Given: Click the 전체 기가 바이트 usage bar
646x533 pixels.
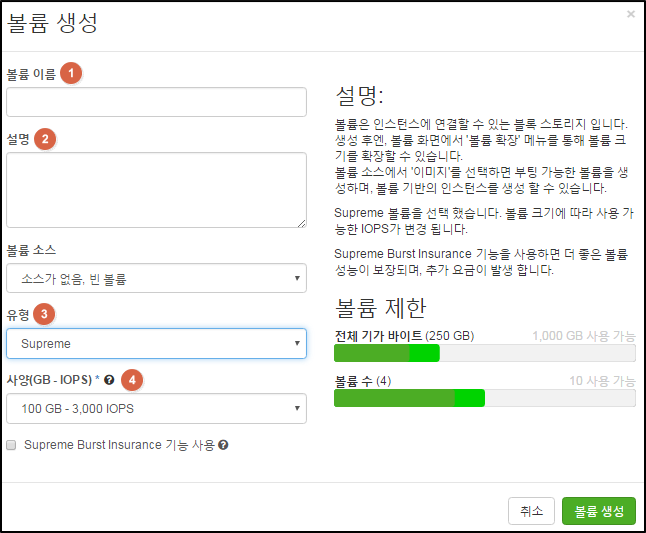Looking at the screenshot, I should 484,353.
